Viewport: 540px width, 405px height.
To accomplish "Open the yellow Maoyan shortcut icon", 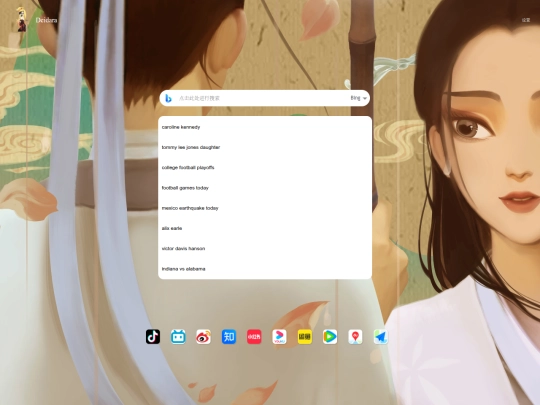I will (x=305, y=337).
